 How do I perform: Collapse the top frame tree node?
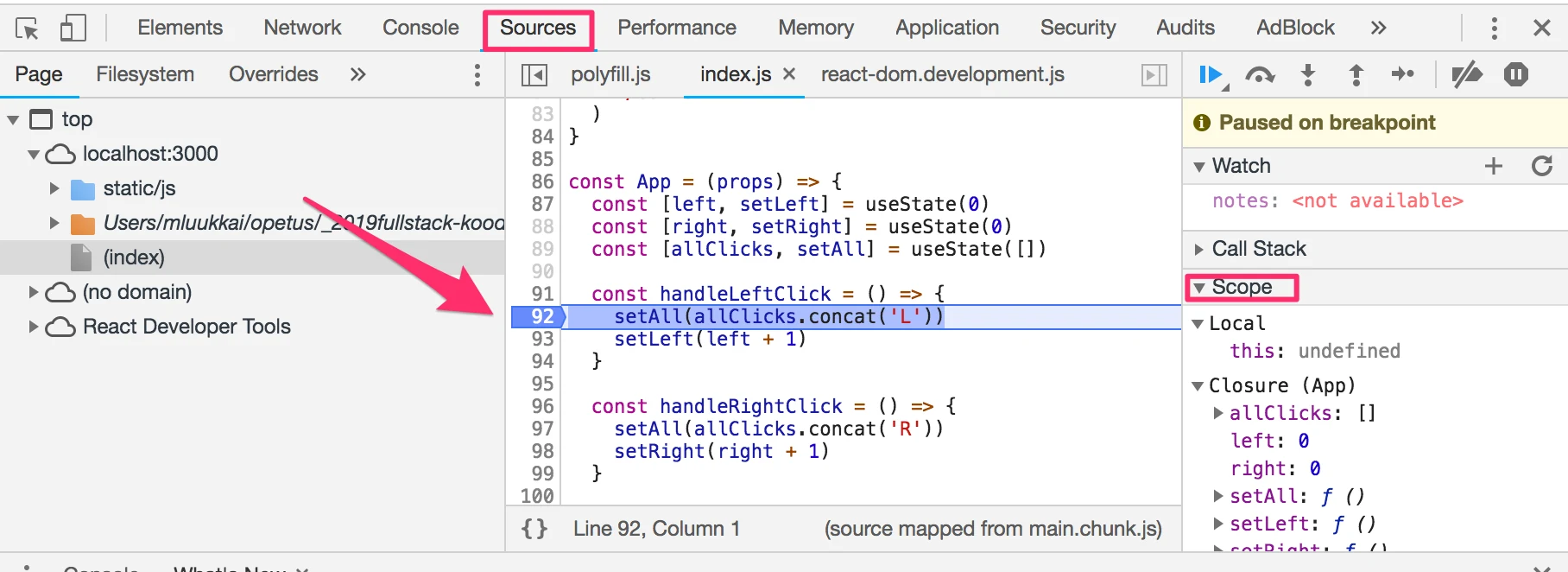pos(13,119)
